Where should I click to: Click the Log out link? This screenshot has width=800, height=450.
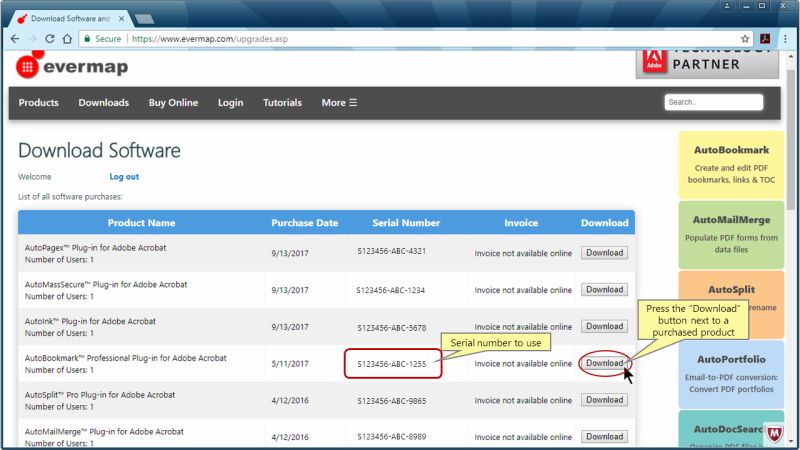(x=124, y=177)
